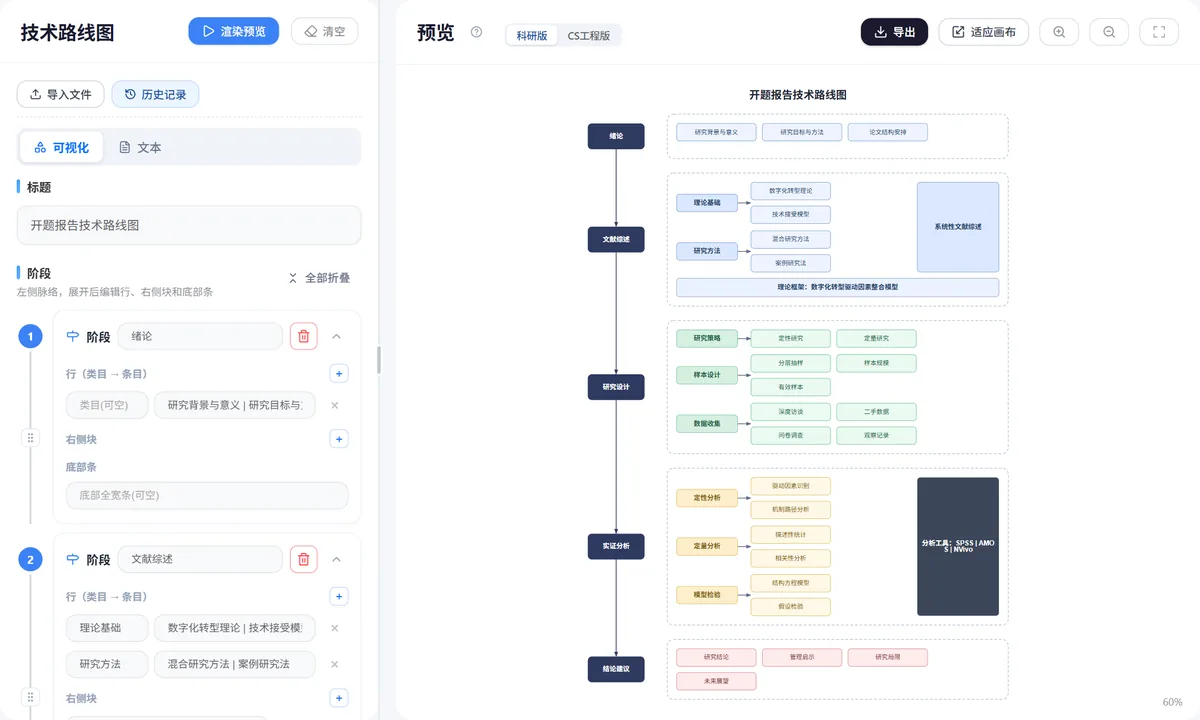This screenshot has width=1200, height=720.
Task: Click the 结论建议 node in diagram
Action: click(x=616, y=669)
